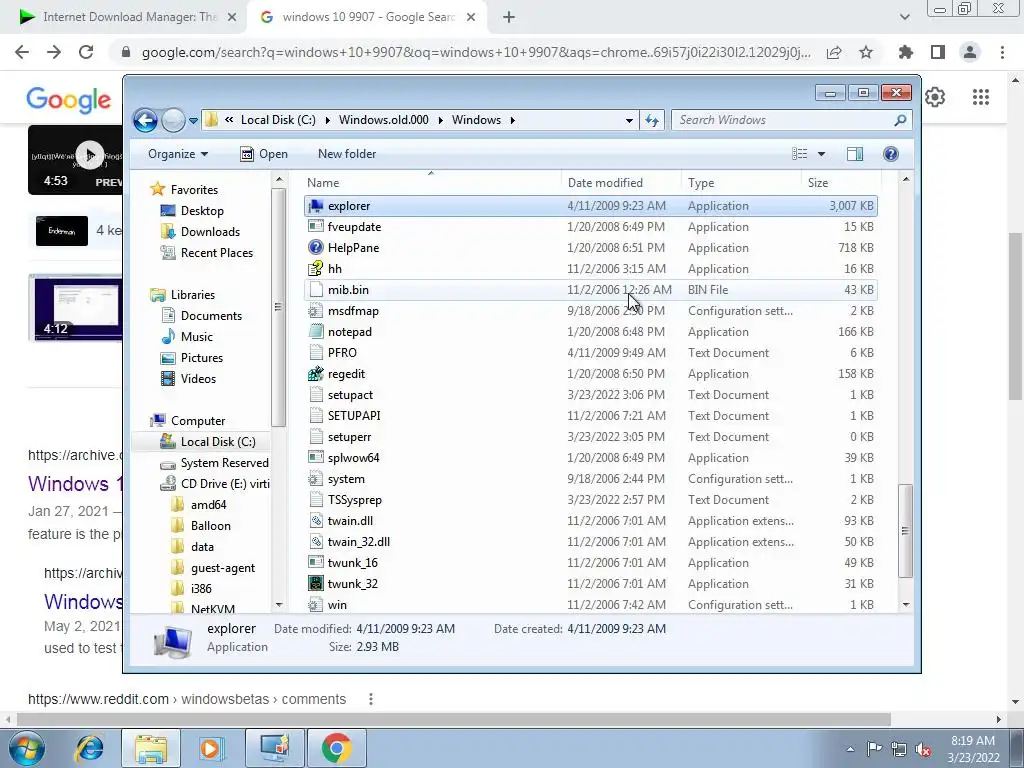
Task: Sort files by the Type column
Action: tap(741, 183)
